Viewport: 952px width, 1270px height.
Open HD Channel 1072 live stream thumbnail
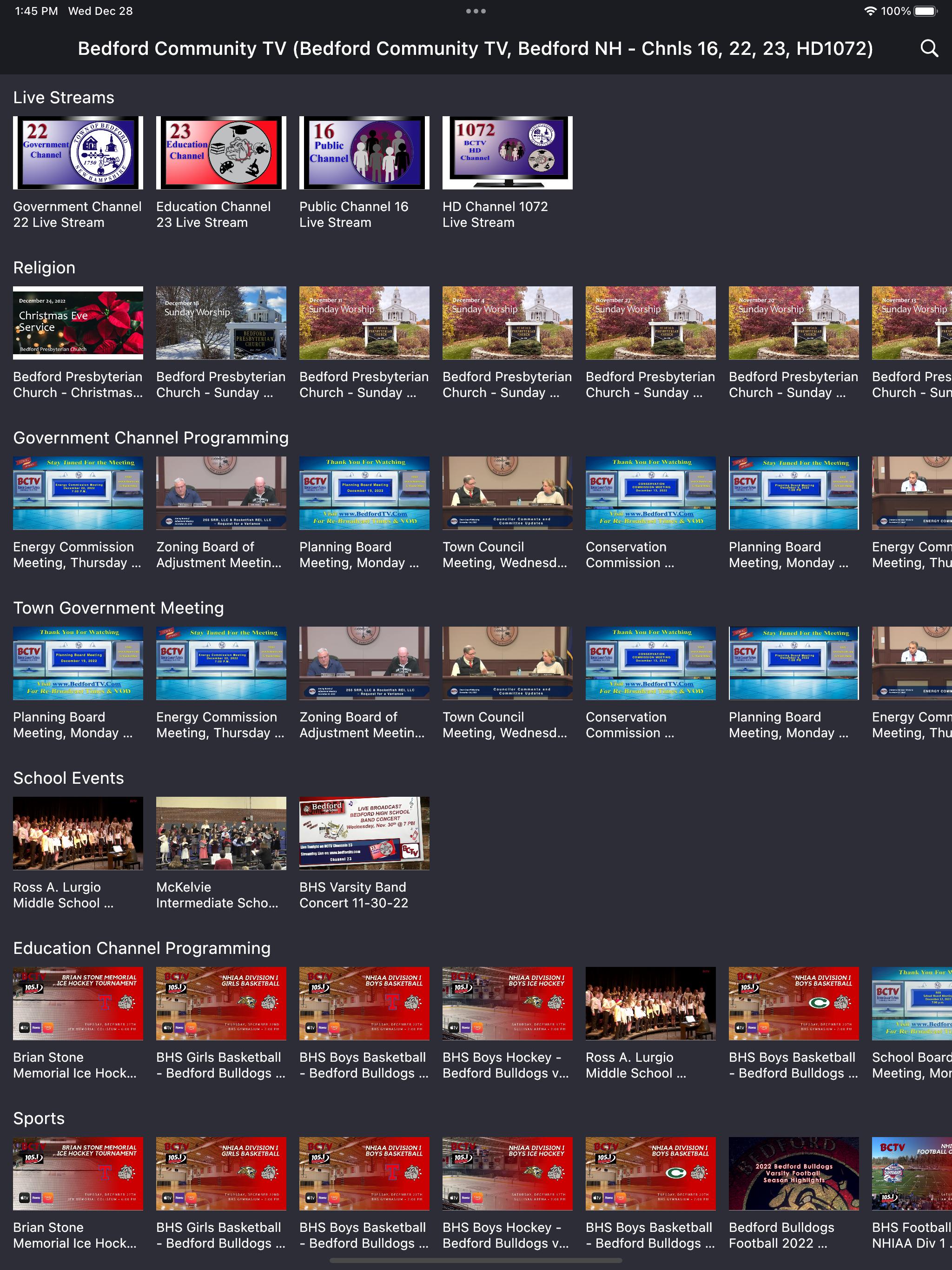508,153
